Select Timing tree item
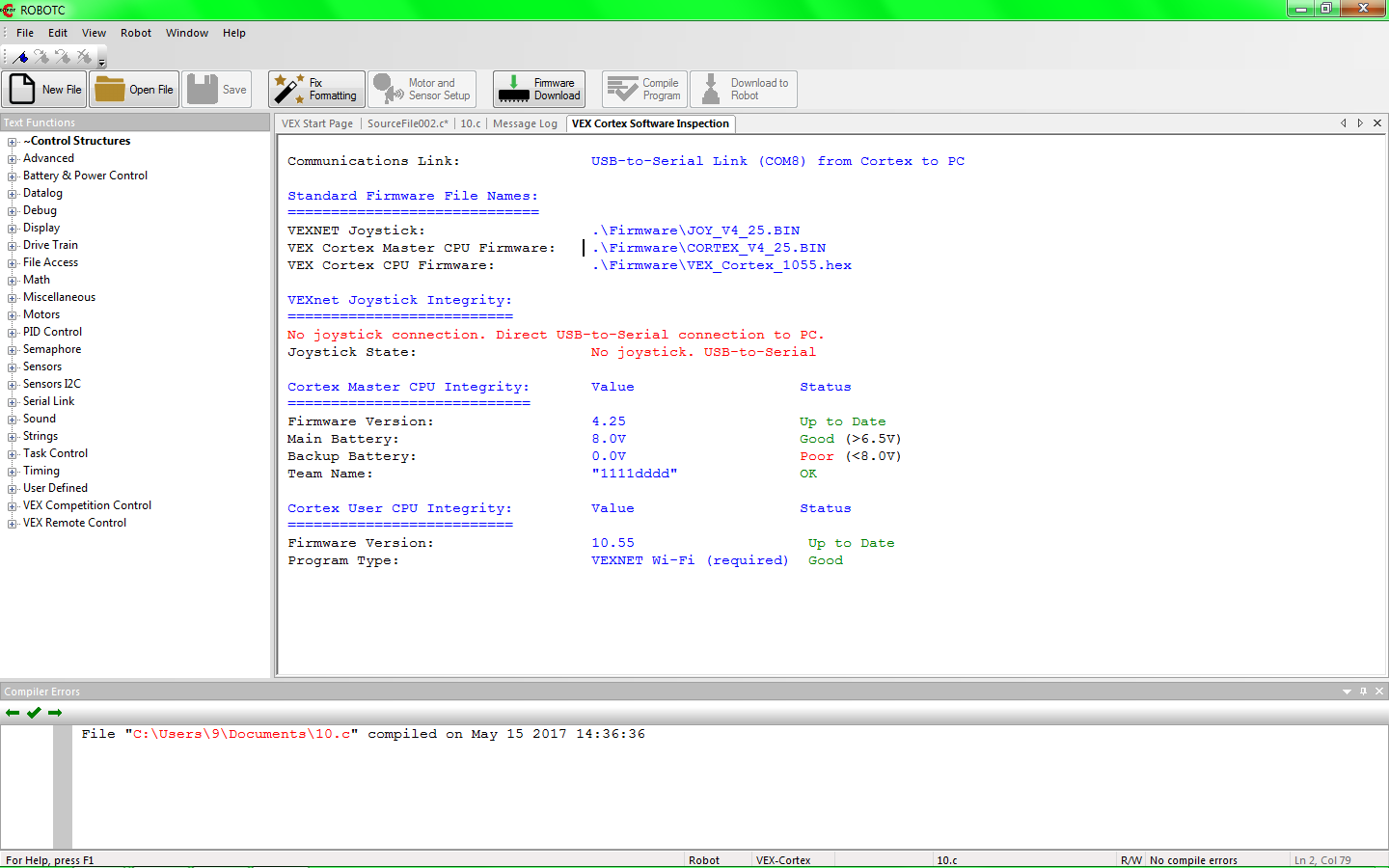 (x=41, y=471)
